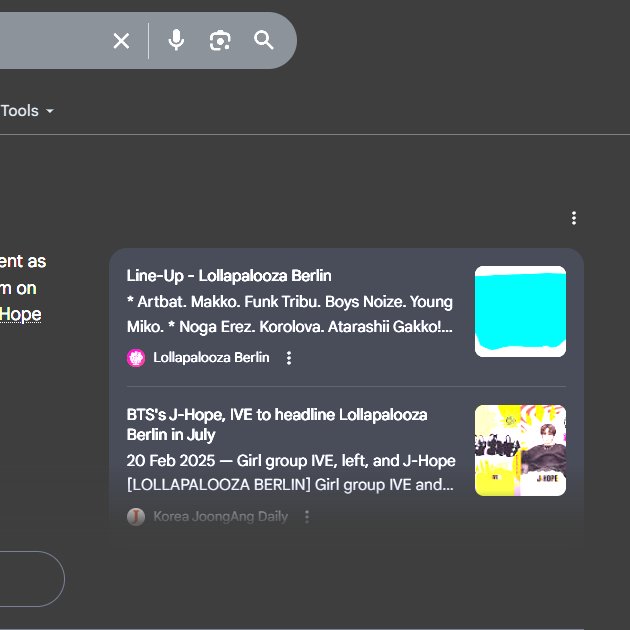Open the BTS's J-Hope, IVE to headline article
Viewport: 630px width, 630px height.
277,425
